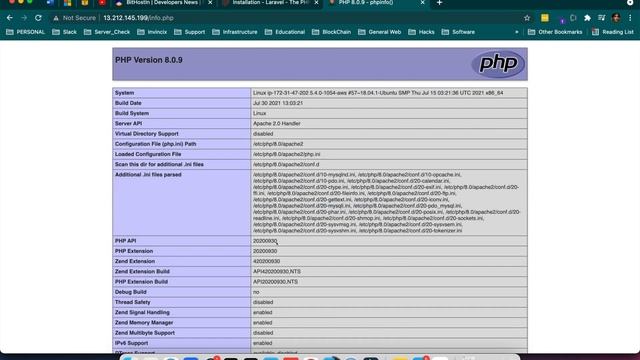Open the Educational bookmarks folder

tap(285, 32)
